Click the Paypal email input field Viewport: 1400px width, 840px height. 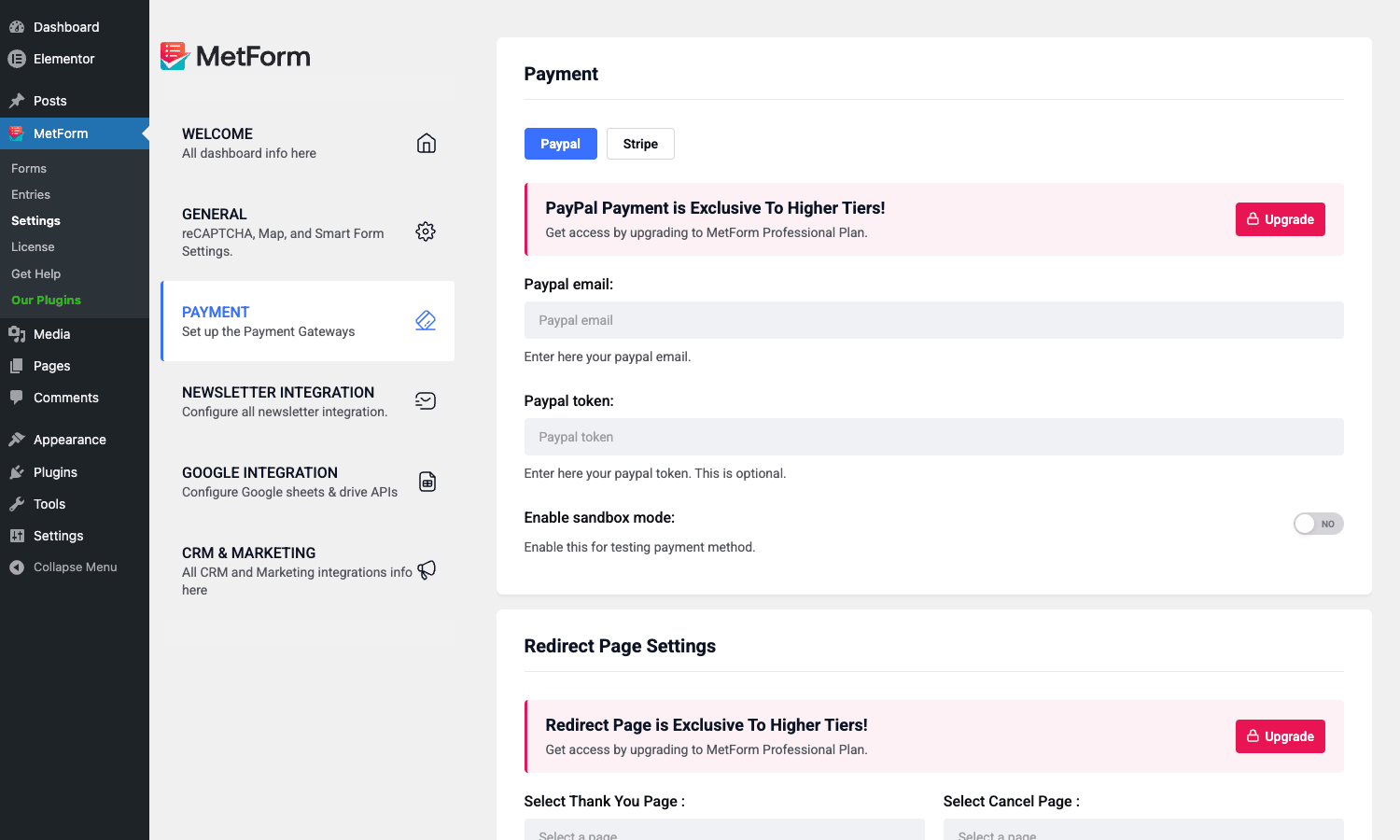click(933, 320)
